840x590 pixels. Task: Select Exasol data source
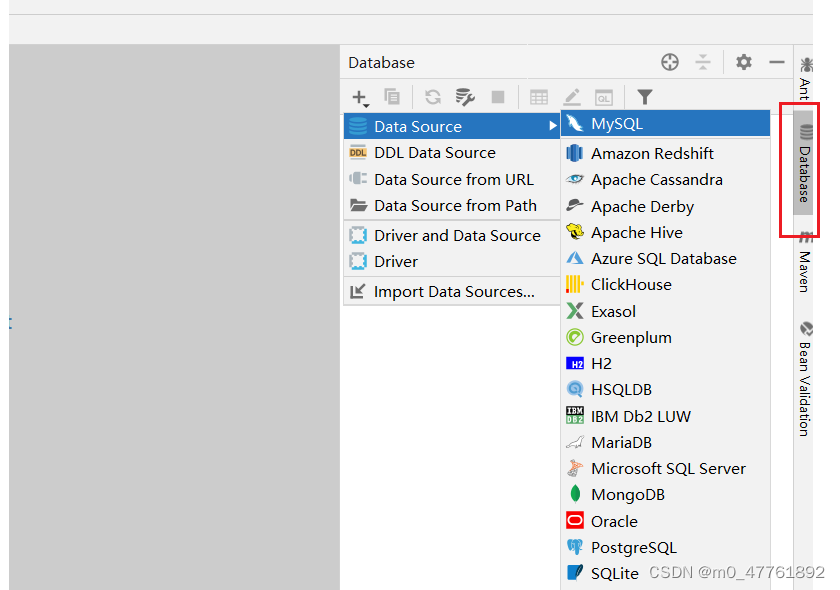(x=665, y=311)
